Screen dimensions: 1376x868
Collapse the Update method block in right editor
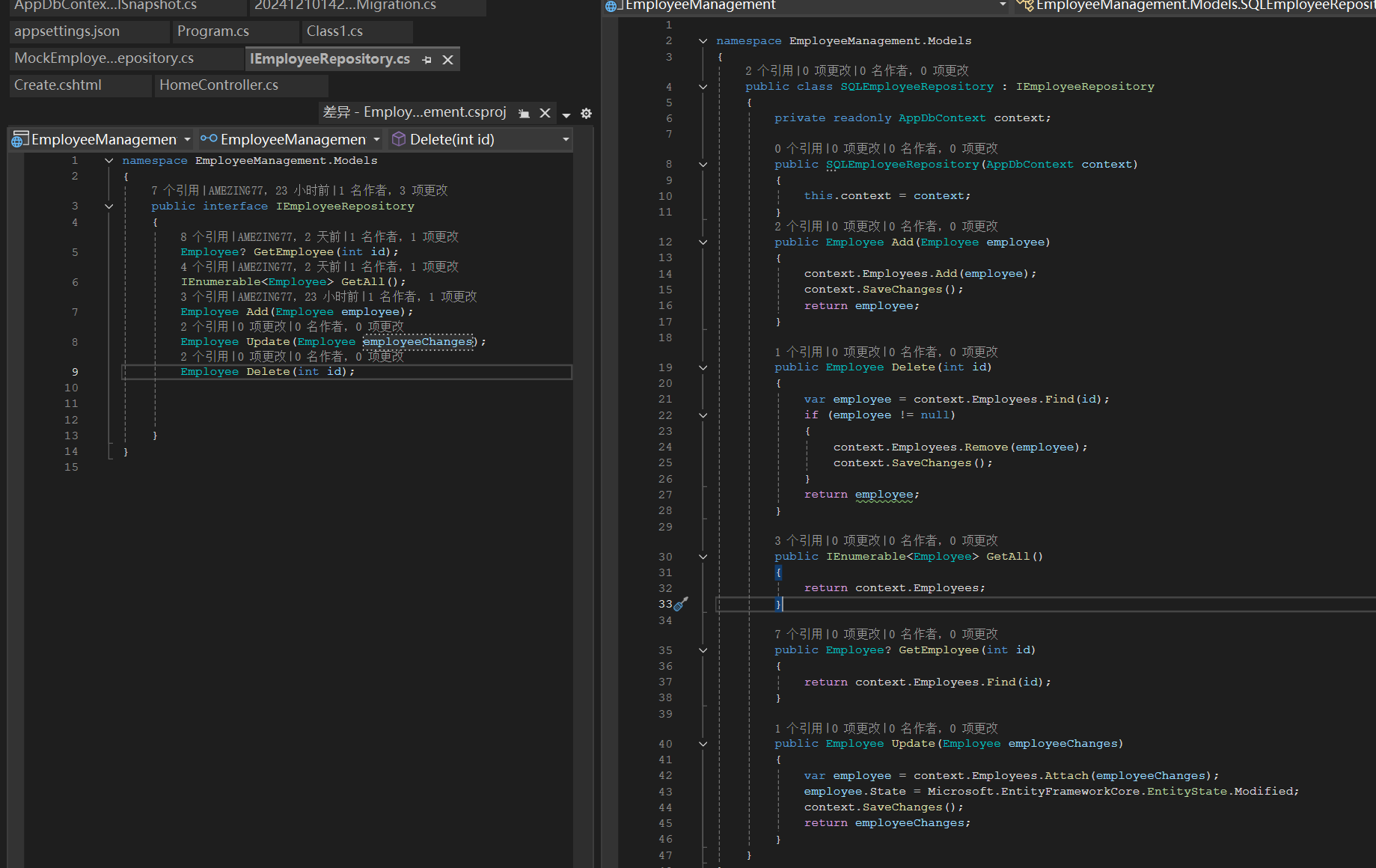pos(703,744)
